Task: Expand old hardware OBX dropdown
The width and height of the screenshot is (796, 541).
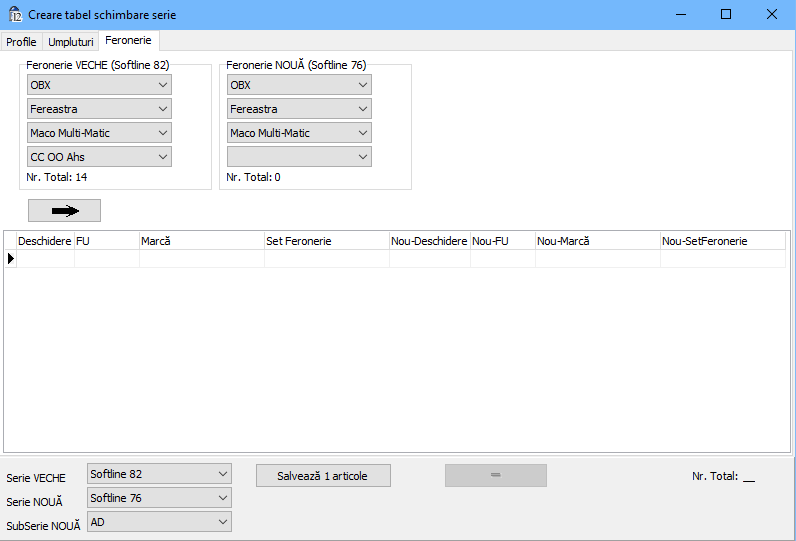Action: pyautogui.click(x=99, y=85)
